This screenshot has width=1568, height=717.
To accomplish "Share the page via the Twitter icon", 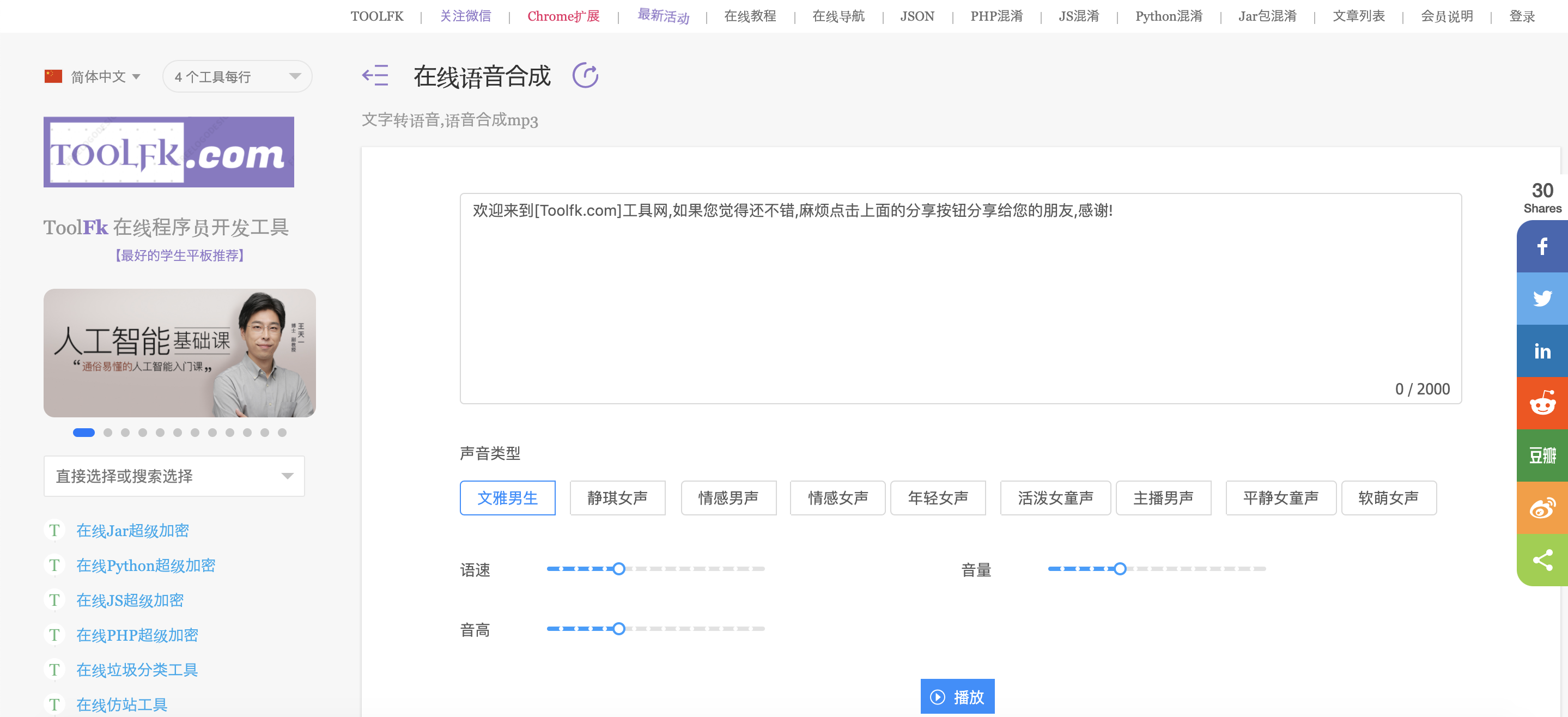I will (1542, 298).
